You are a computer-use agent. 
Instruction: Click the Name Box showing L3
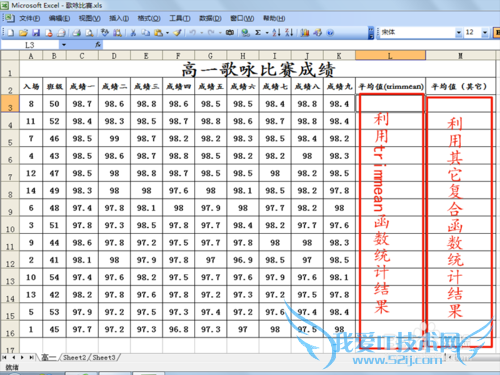30,45
